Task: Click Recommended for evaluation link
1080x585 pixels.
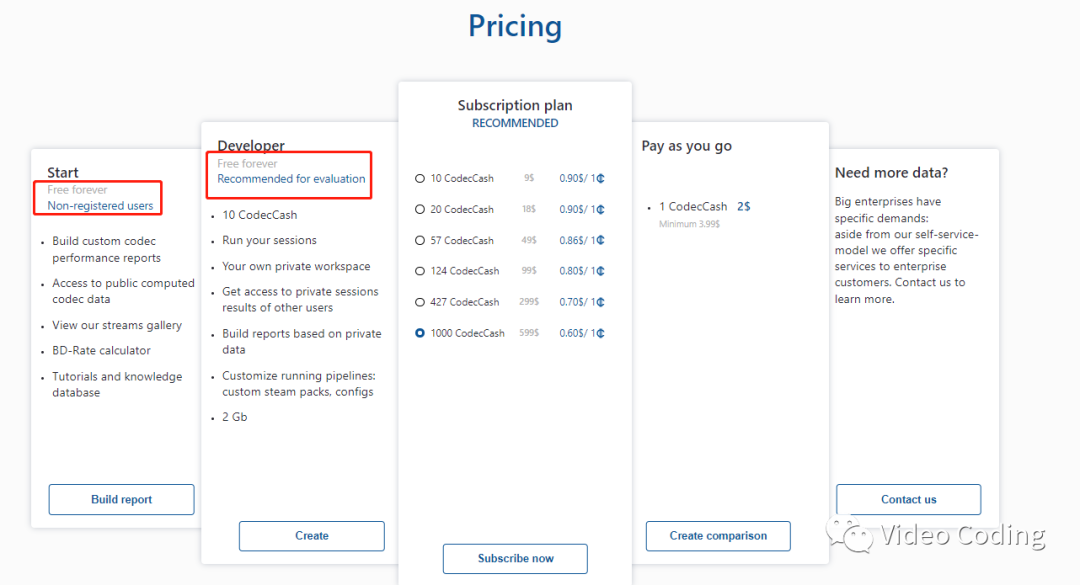Action: (x=291, y=179)
